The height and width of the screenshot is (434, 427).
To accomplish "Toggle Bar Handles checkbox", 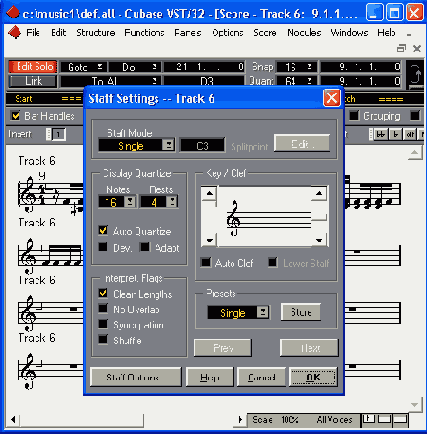I will click(x=15, y=116).
